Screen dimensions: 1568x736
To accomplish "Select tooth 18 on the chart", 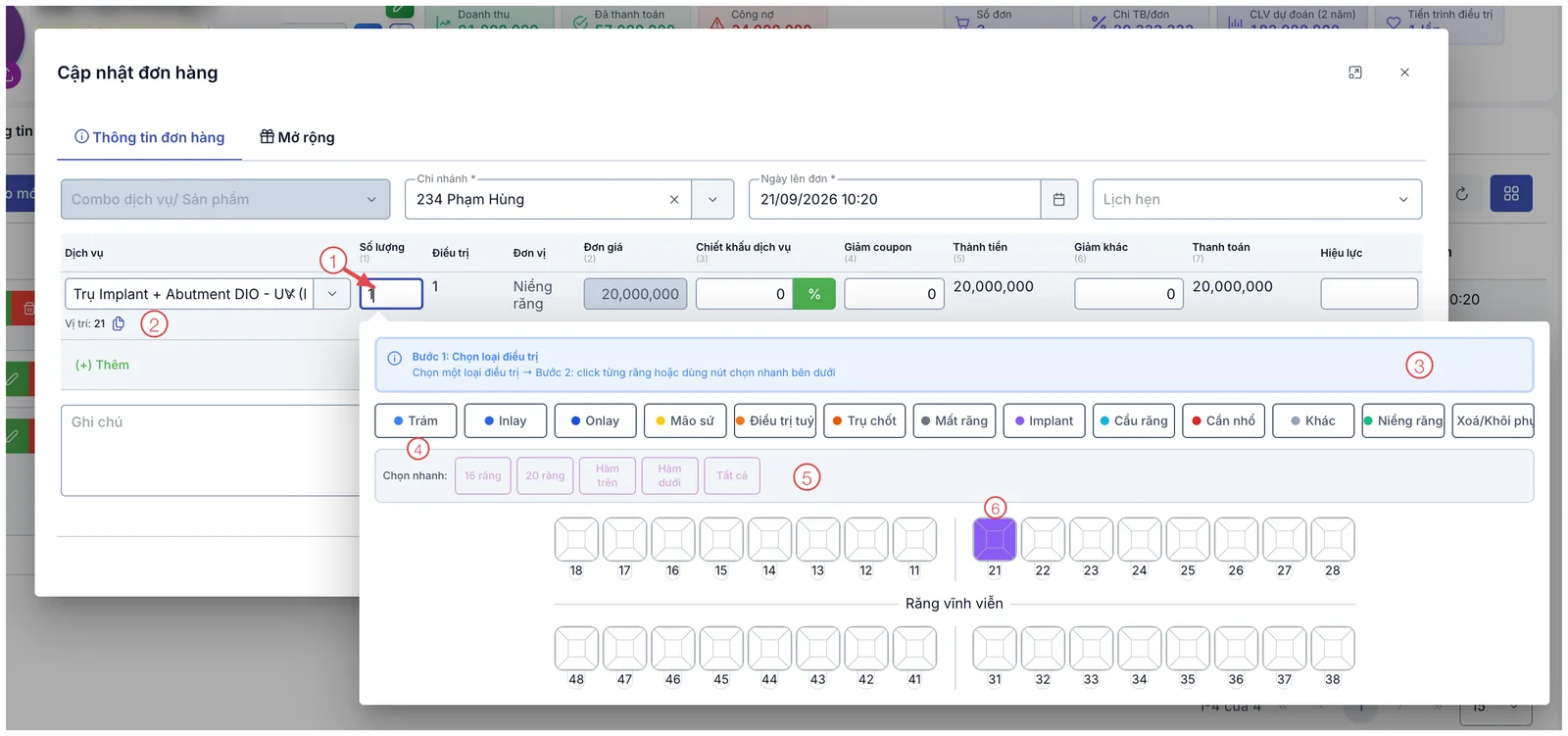I will pos(576,539).
